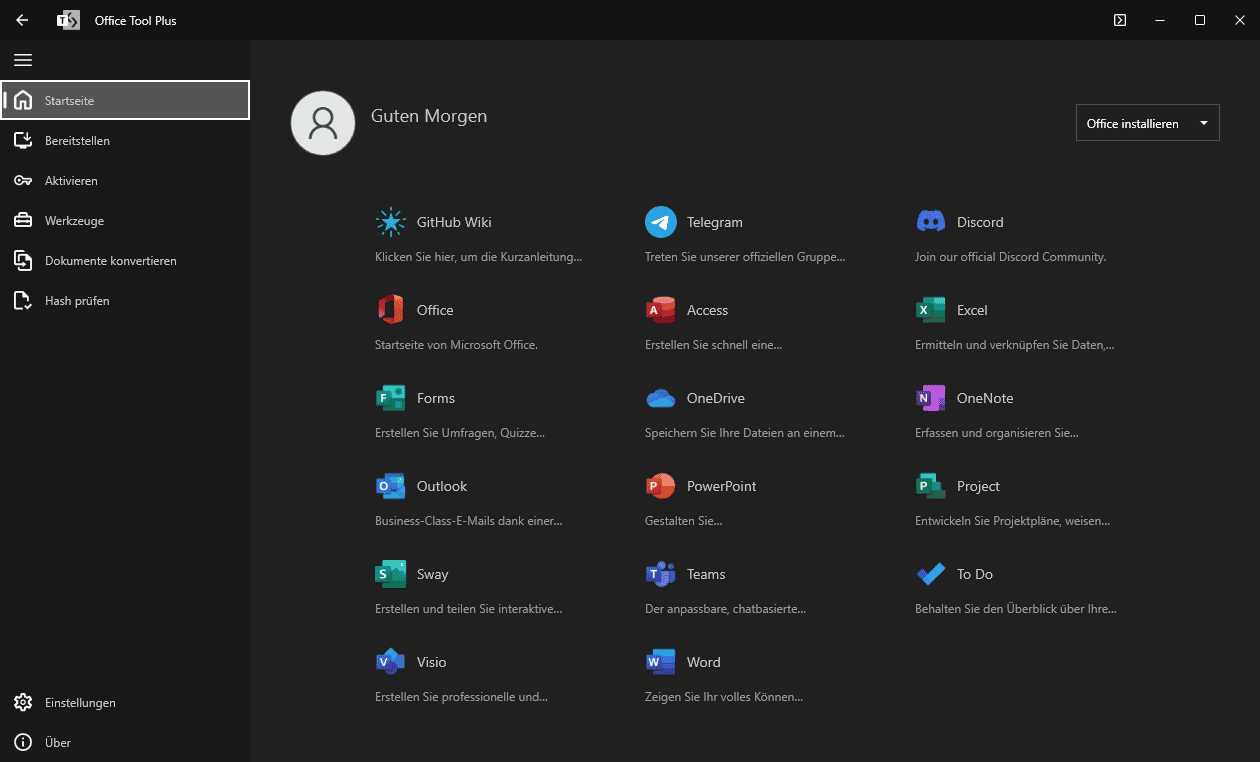Click the Visio app icon

pos(390,662)
